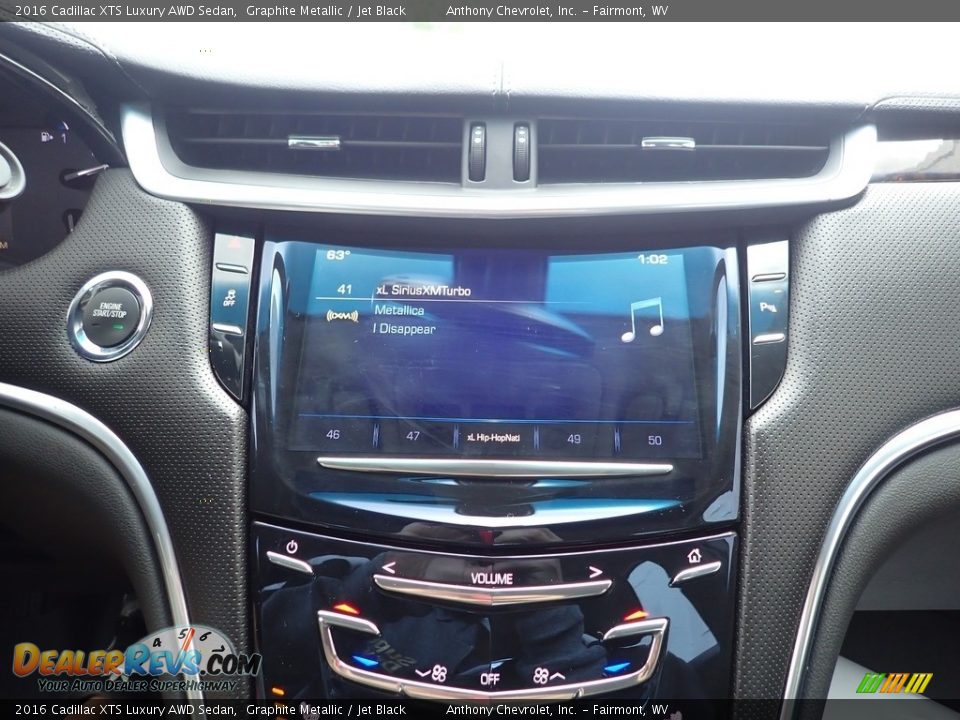Touch the left vent thumbwheel
The width and height of the screenshot is (960, 720).
477,152
